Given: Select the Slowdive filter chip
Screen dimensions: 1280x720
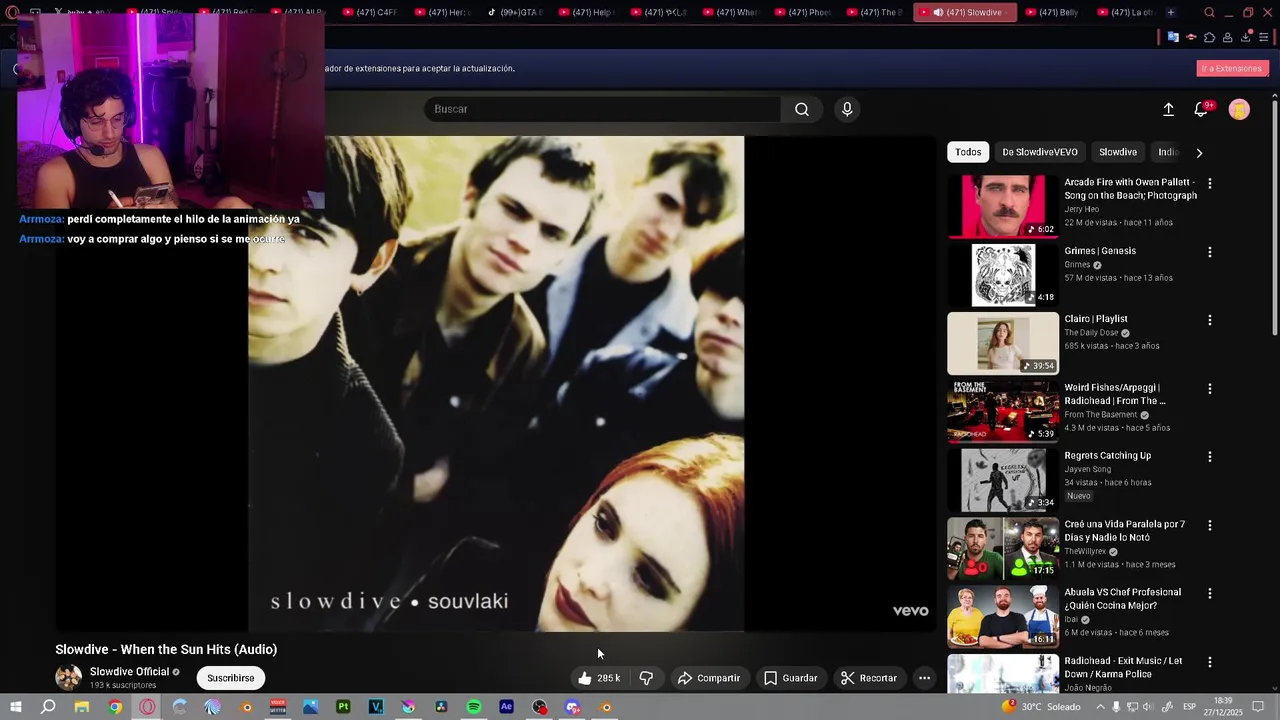Looking at the screenshot, I should click(1118, 152).
